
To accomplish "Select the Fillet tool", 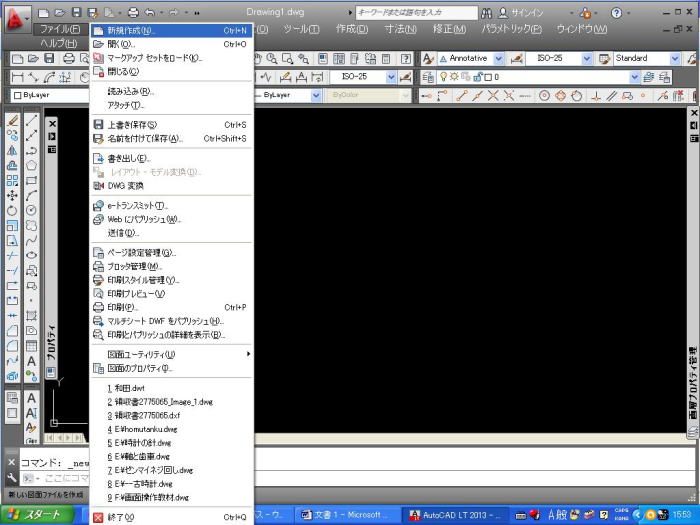I will (x=12, y=346).
